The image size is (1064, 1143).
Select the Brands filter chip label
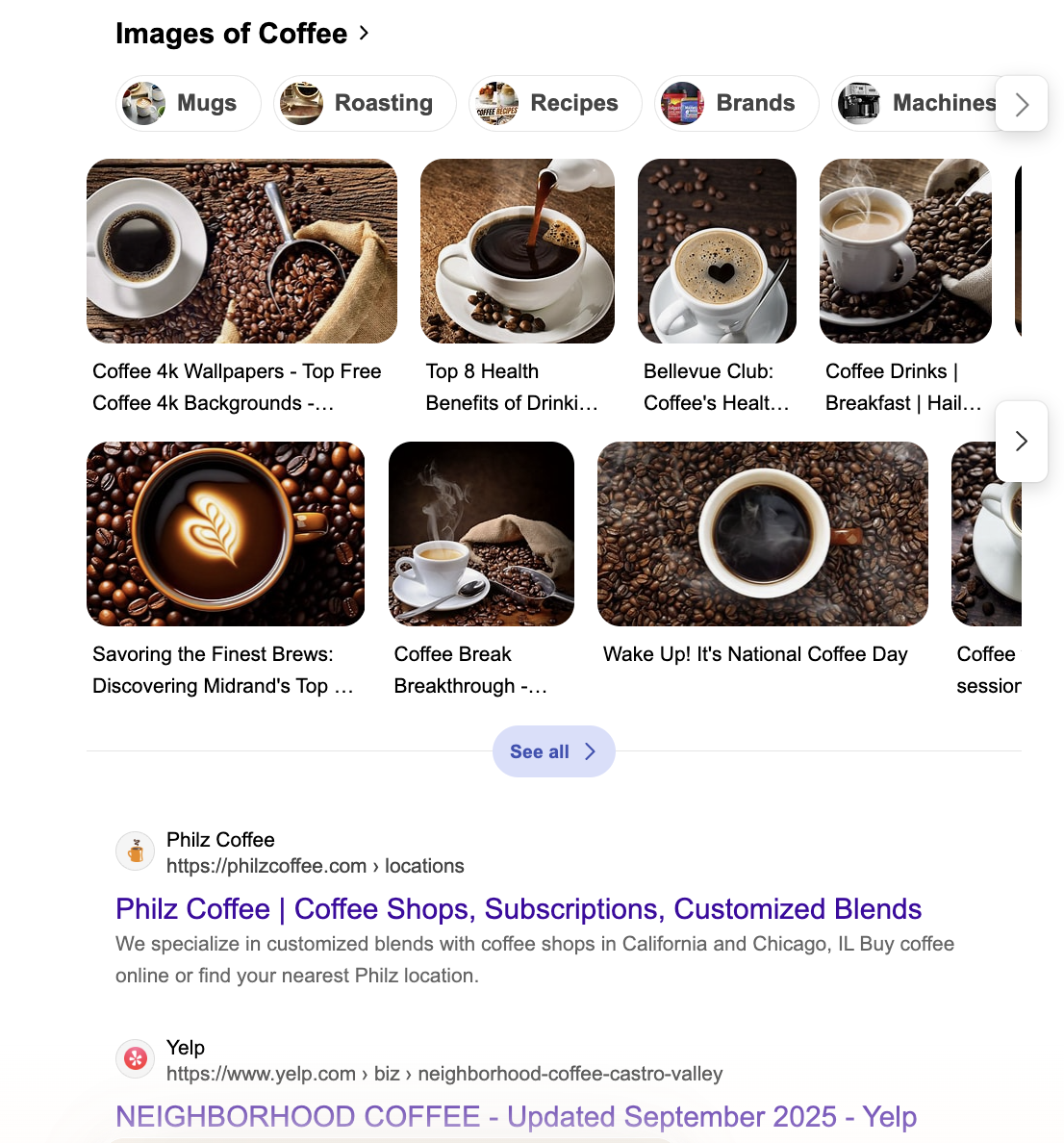[x=755, y=103]
